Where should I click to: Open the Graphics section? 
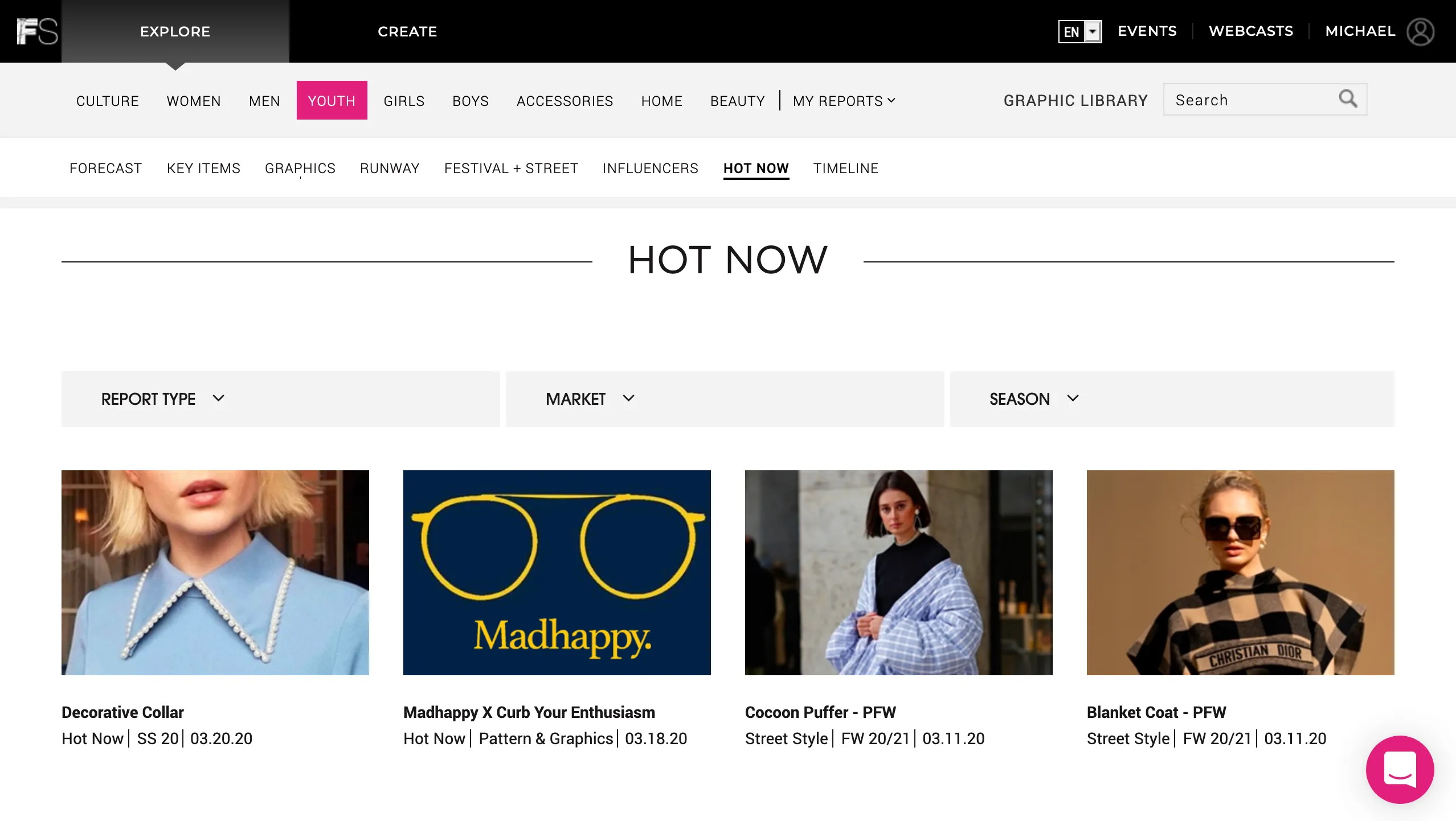[300, 169]
